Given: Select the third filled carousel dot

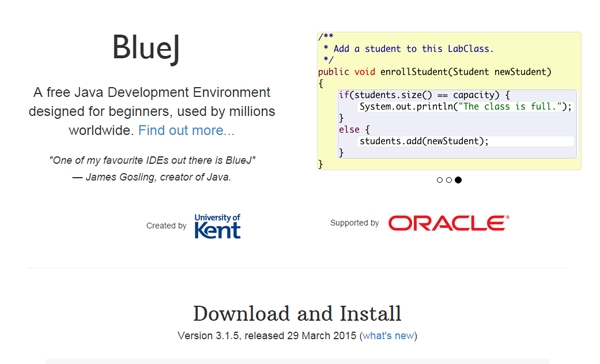Looking at the screenshot, I should [458, 180].
